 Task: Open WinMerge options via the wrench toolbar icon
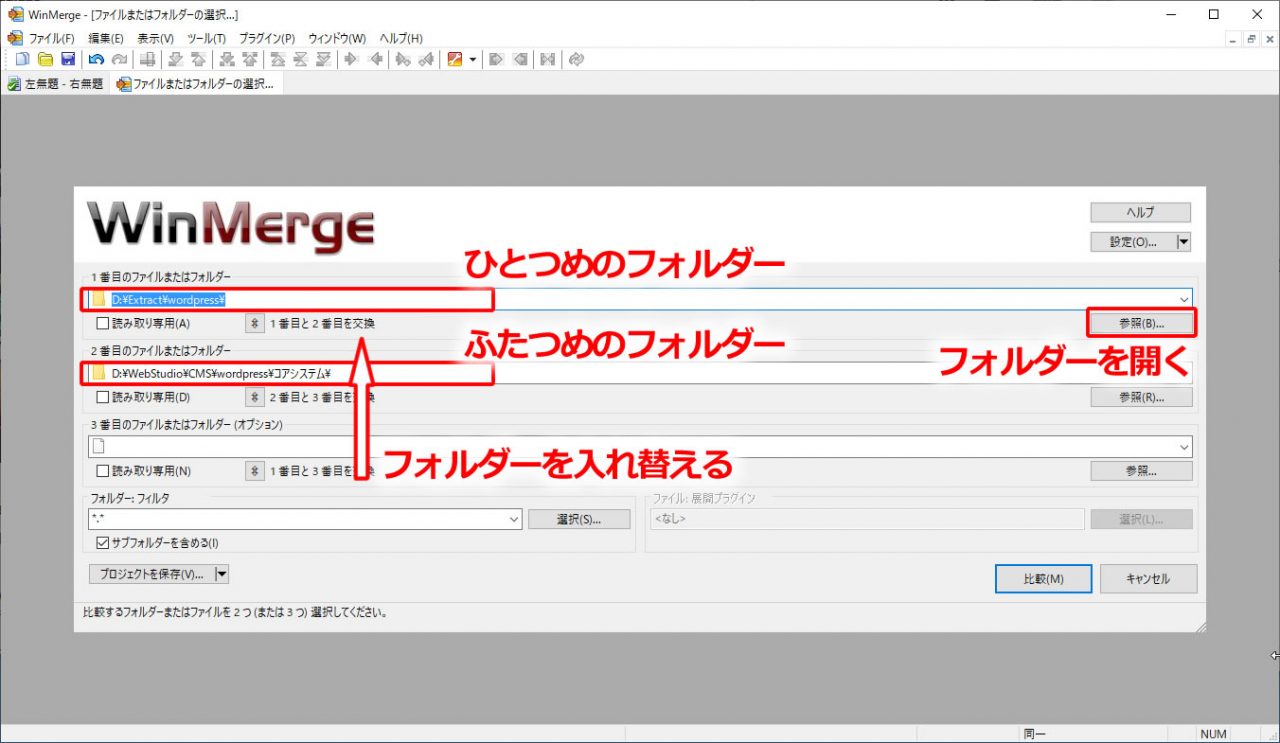click(x=453, y=59)
